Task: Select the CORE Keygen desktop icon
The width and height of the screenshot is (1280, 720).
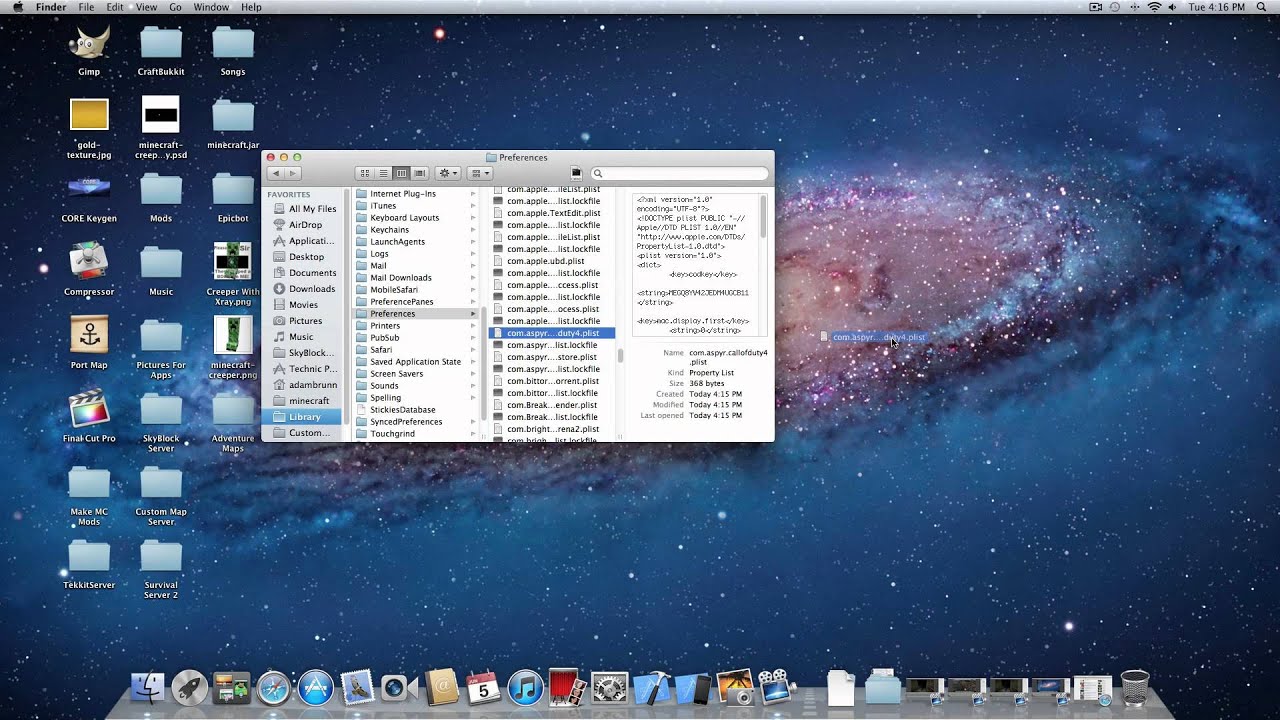Action: coord(89,189)
